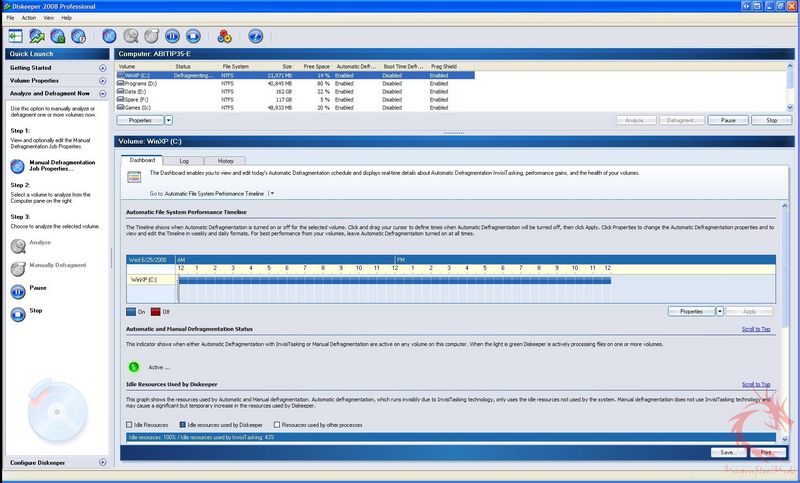Click Scroll to Top link beside Idle Resources

756,384
